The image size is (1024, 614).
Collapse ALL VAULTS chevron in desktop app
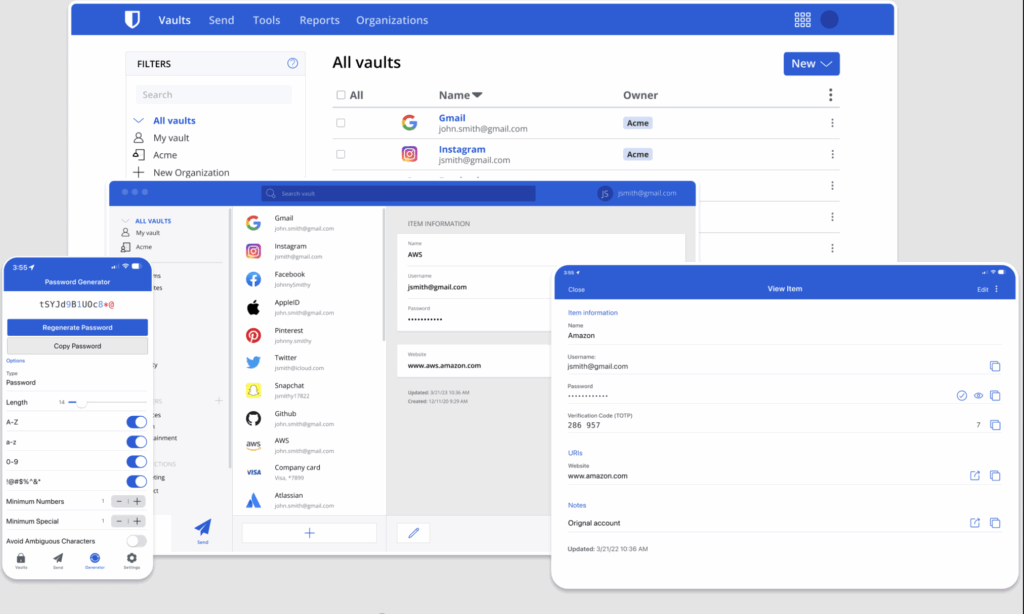click(125, 221)
